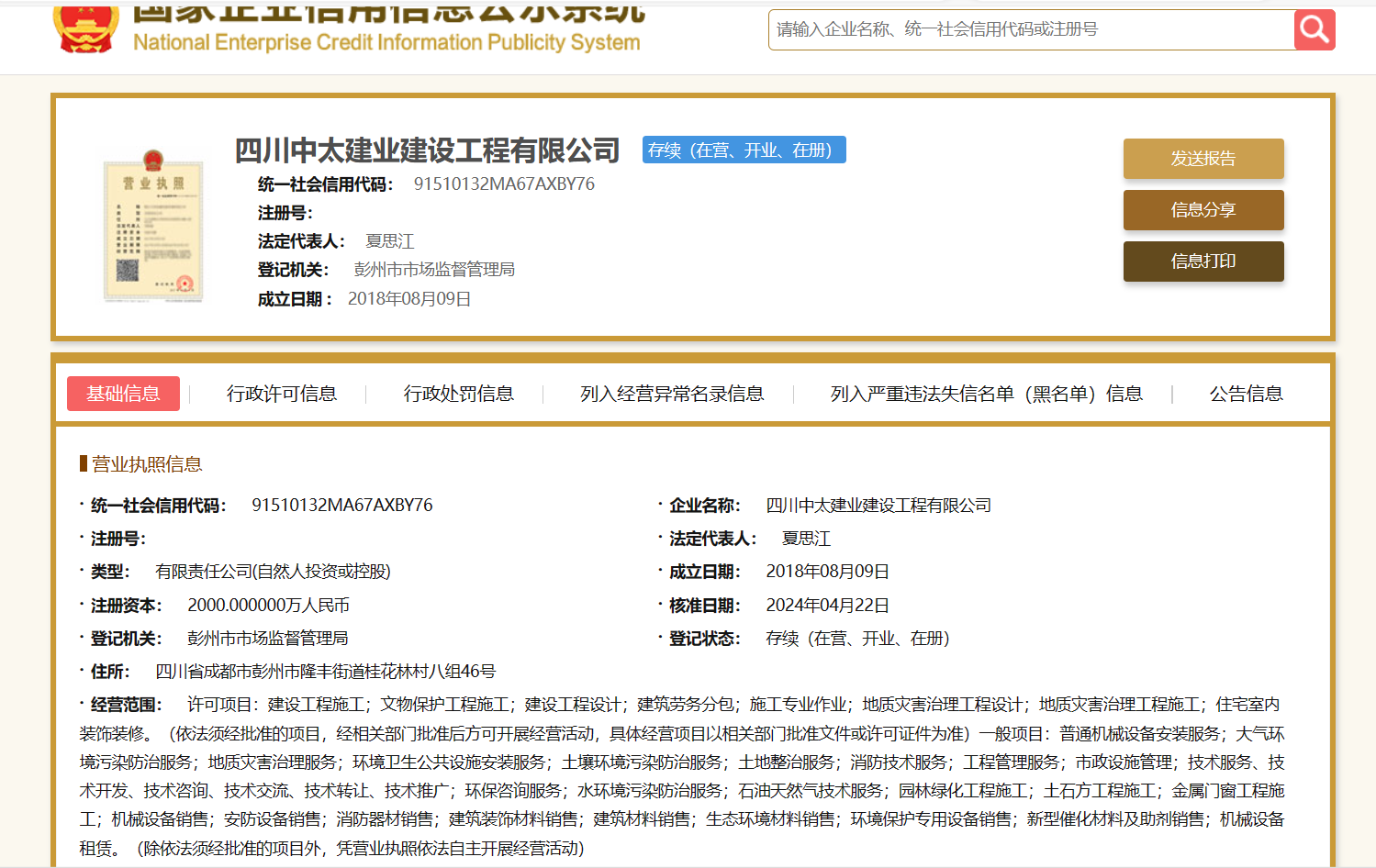1376x868 pixels.
Task: Click header registration authority 彭州市市场监督管理局
Action: point(434,270)
